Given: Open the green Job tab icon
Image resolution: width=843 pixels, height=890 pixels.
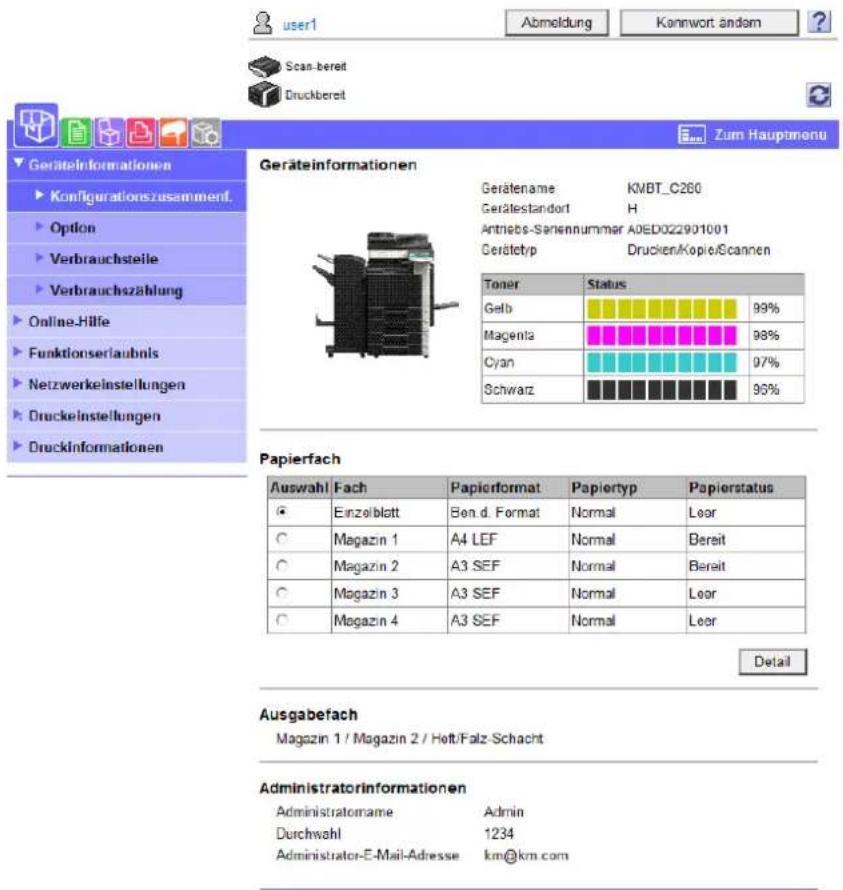Looking at the screenshot, I should pyautogui.click(x=77, y=133).
